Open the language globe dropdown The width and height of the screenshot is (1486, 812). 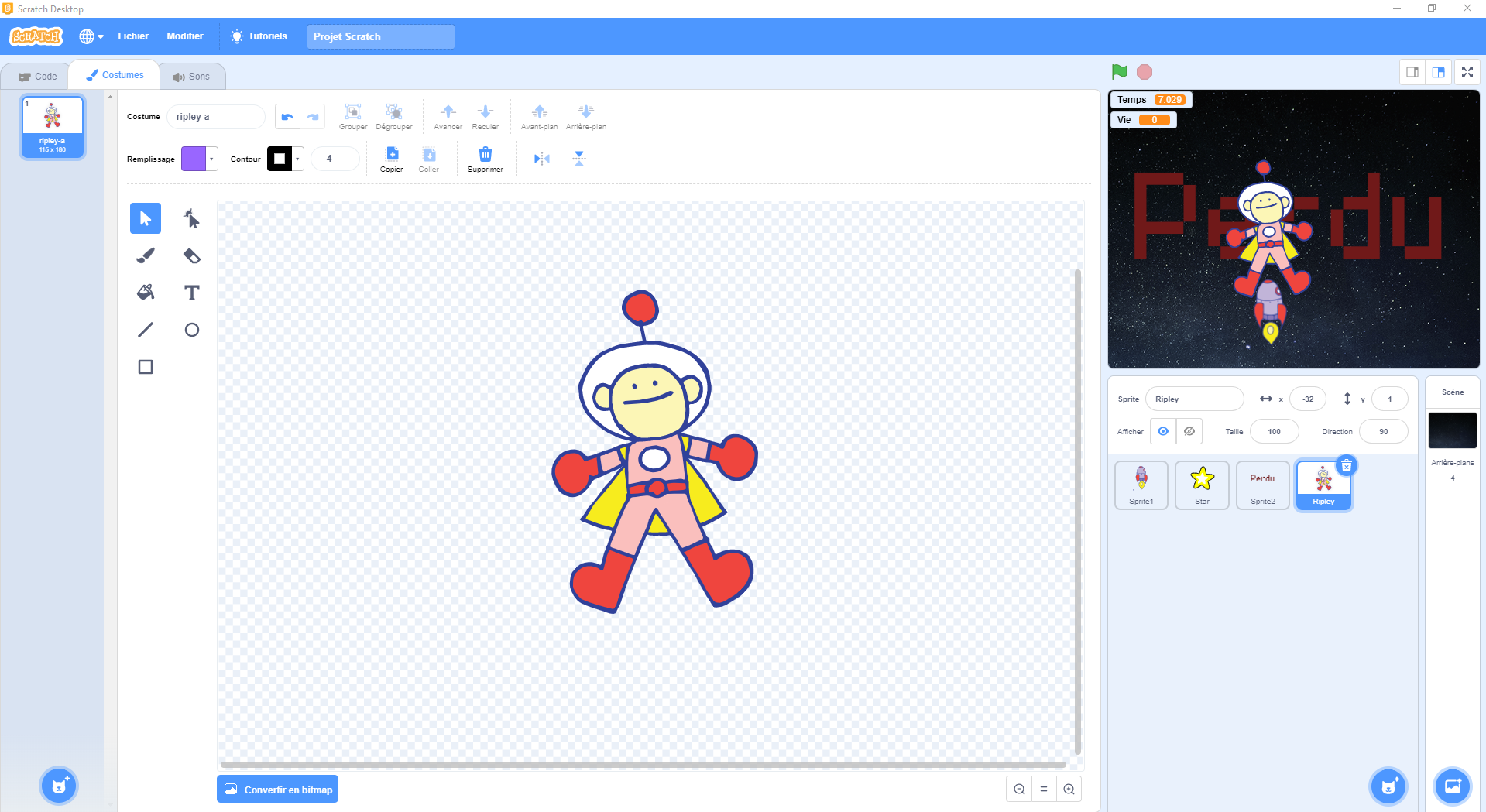(91, 36)
